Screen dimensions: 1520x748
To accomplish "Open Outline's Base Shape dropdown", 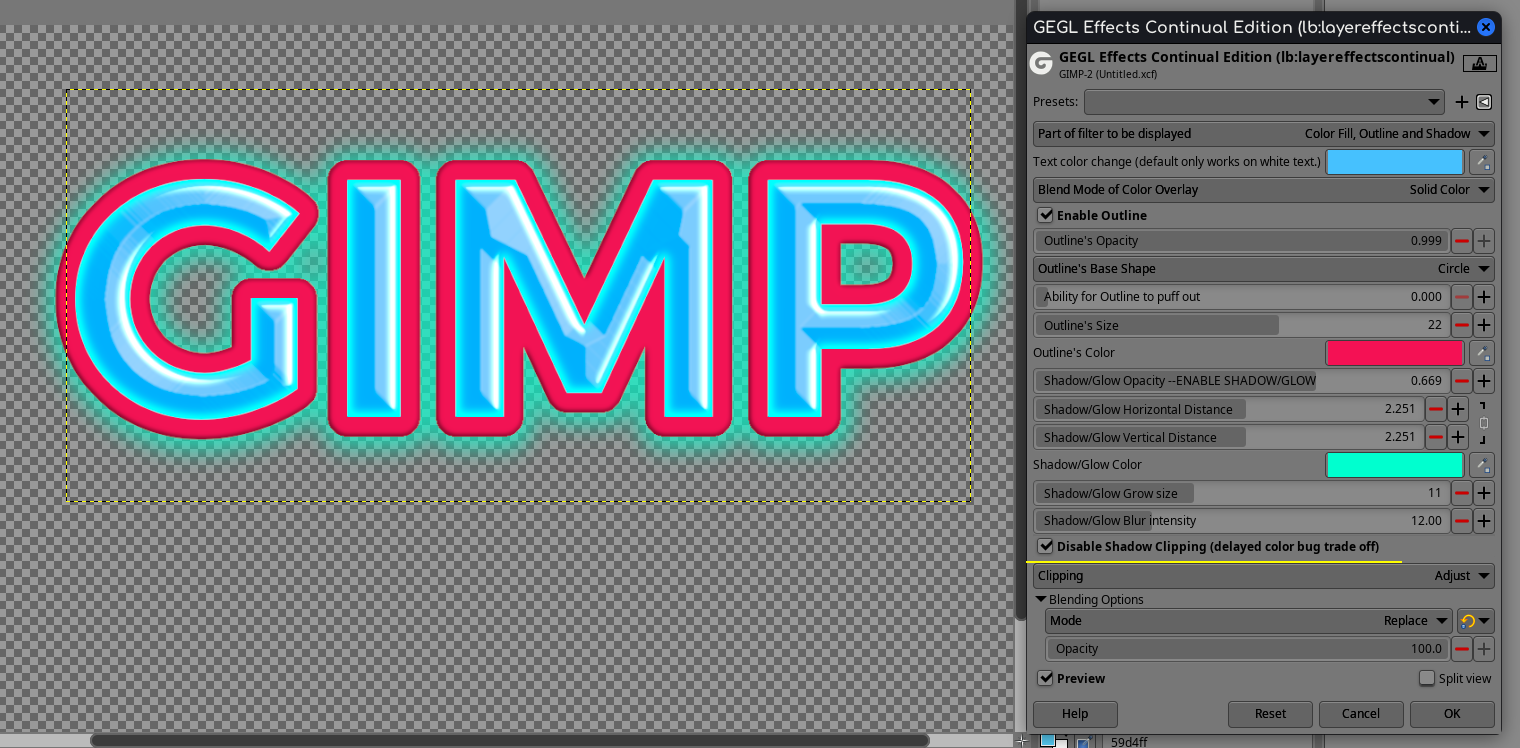I will [x=1264, y=269].
